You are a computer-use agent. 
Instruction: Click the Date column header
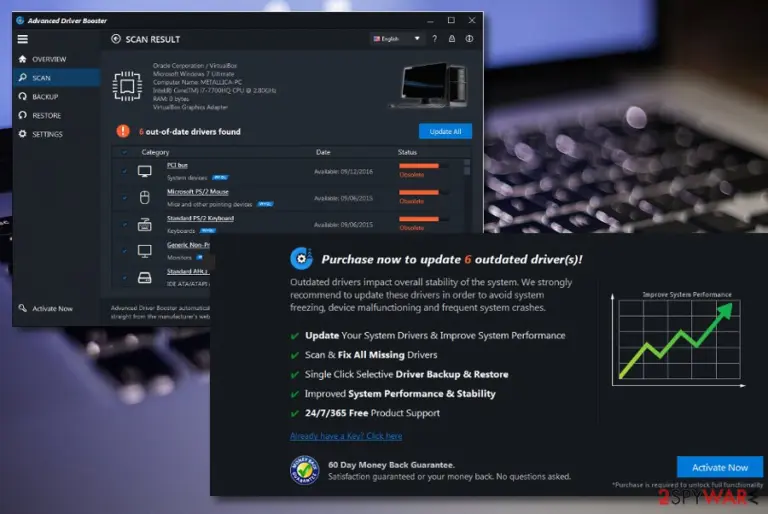tap(323, 152)
